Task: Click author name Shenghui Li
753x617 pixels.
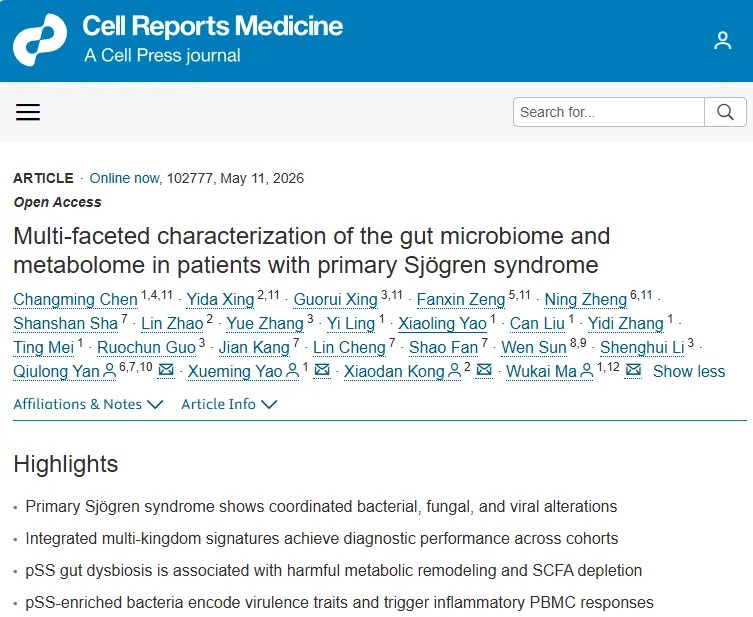Action: (x=642, y=347)
